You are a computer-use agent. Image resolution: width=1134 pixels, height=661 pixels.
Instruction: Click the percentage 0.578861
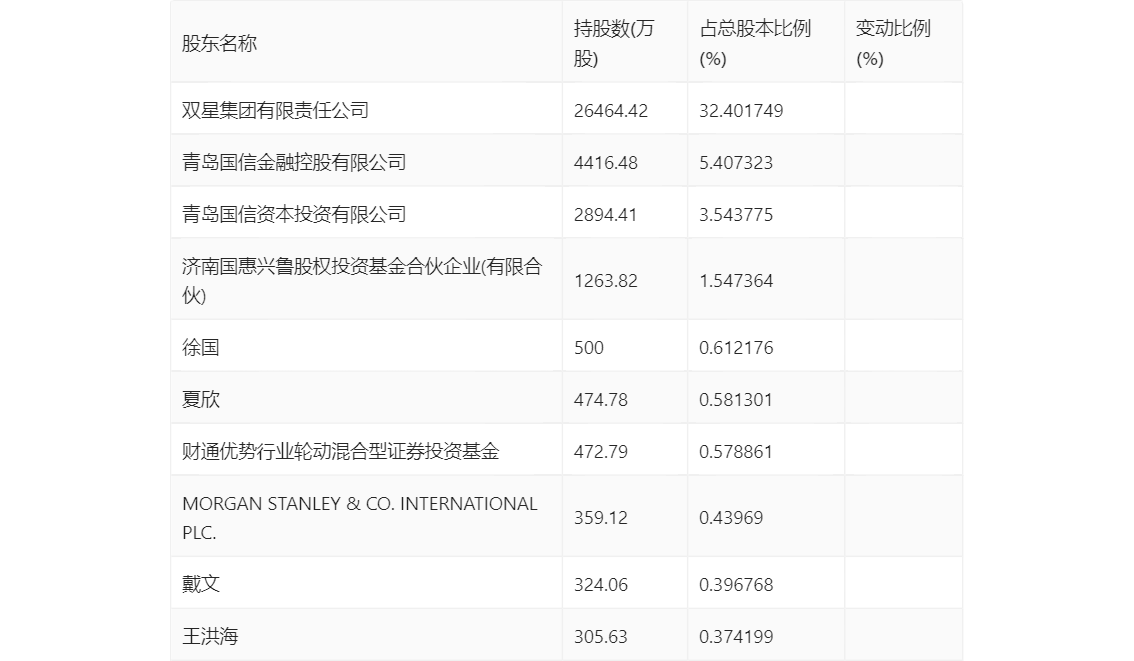736,452
